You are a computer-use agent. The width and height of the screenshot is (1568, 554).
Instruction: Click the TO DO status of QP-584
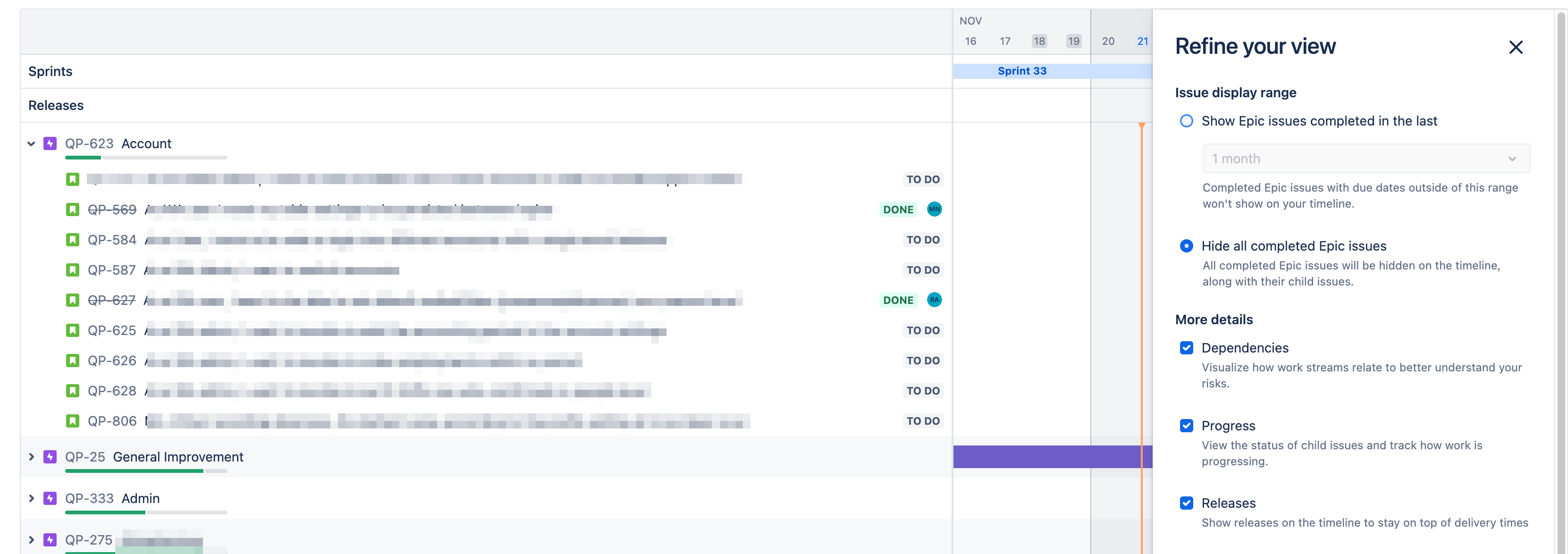[923, 240]
